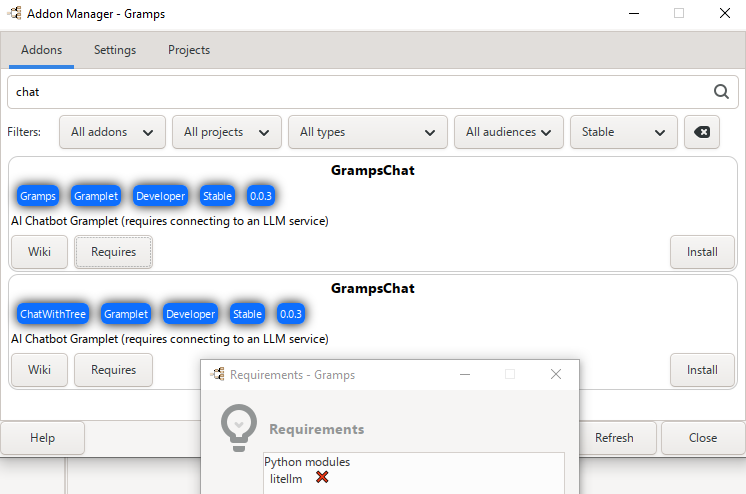Close the Addon Manager window

[x=725, y=13]
